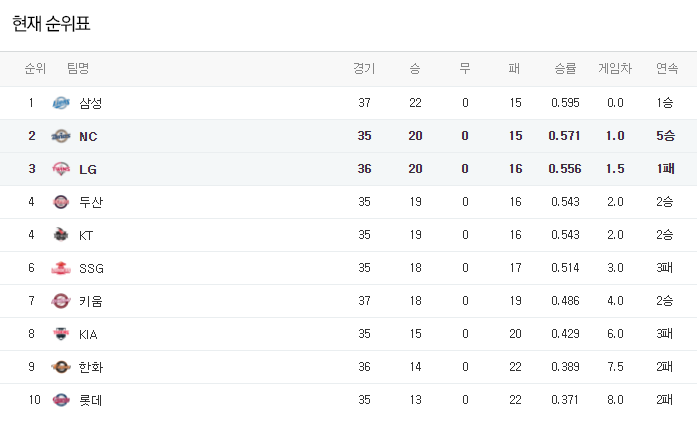Viewport: 697px width, 427px height.
Task: Click the 순위 column header
Action: click(x=35, y=69)
